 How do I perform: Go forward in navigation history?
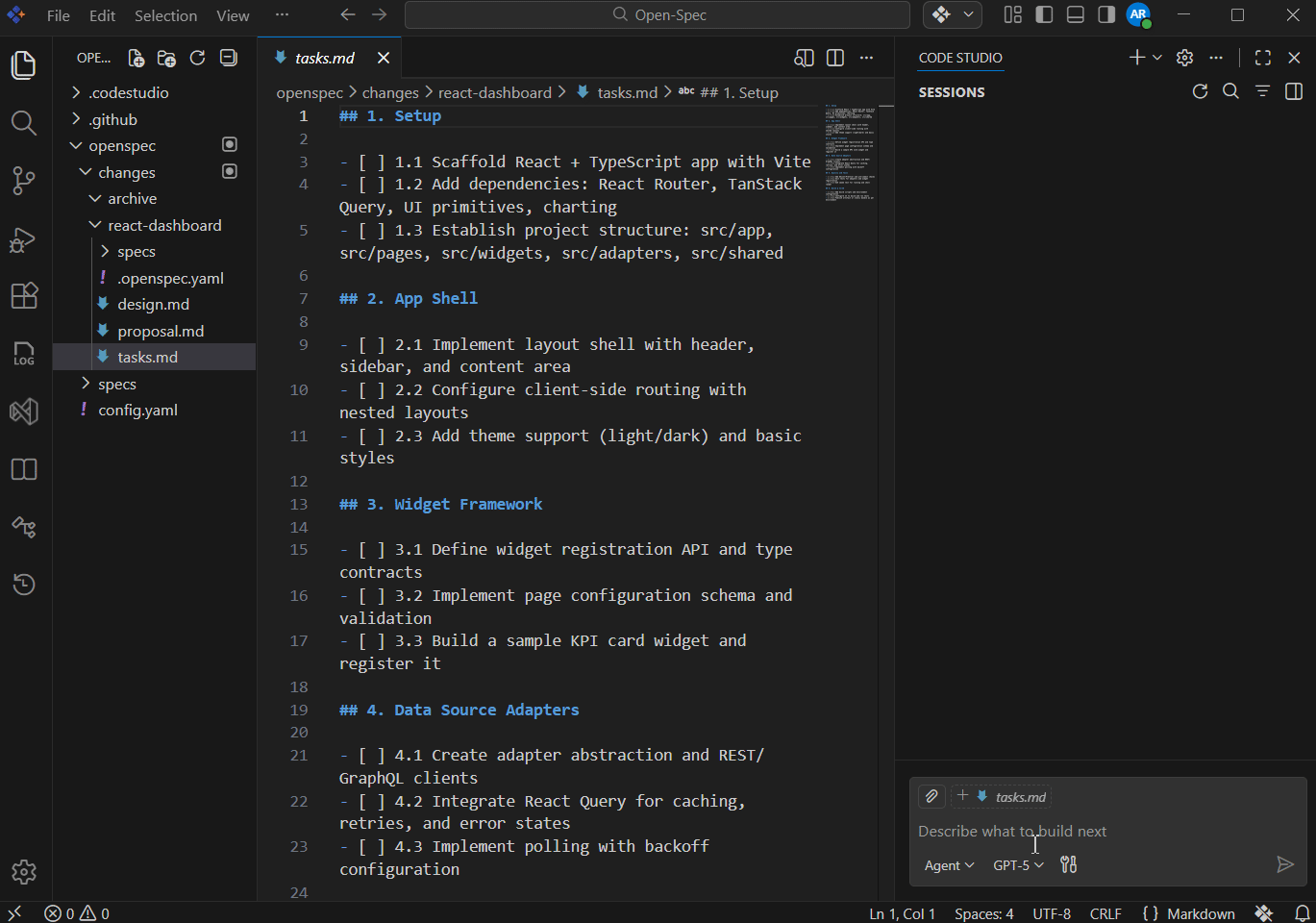[380, 14]
